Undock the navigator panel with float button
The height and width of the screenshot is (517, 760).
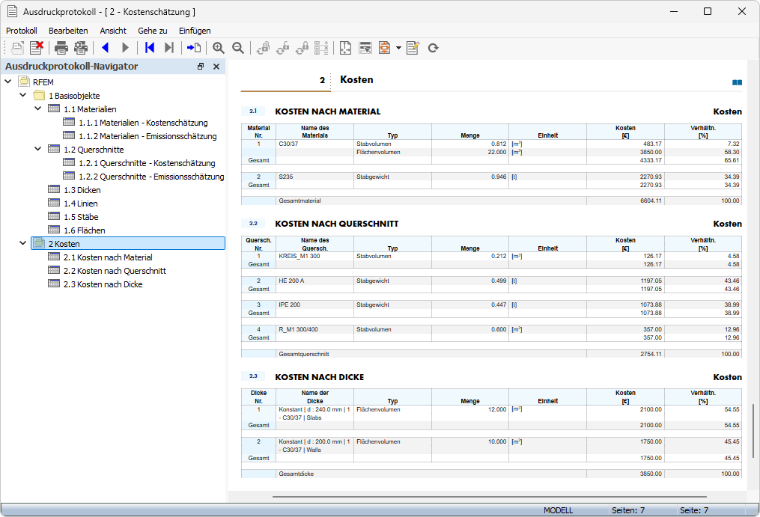201,66
